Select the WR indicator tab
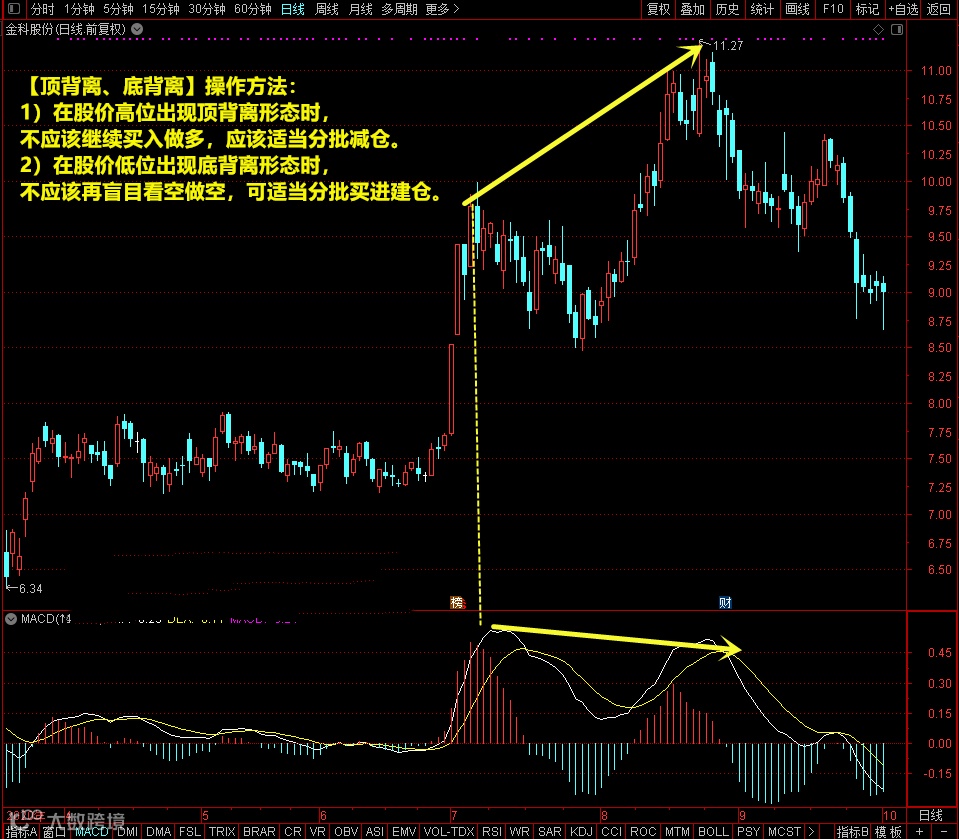This screenshot has width=959, height=839. click(x=519, y=832)
